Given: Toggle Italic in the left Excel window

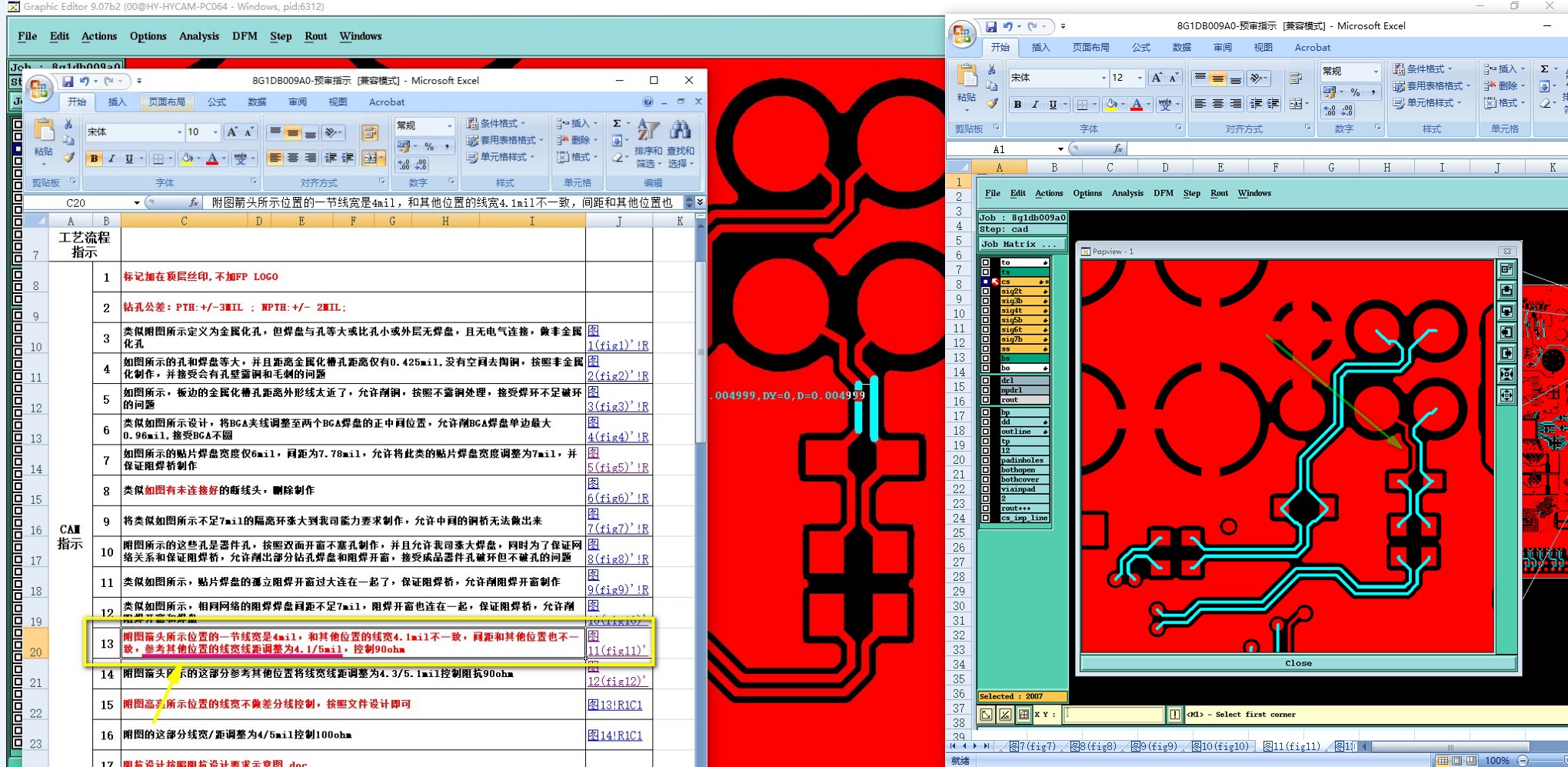Looking at the screenshot, I should [x=112, y=158].
